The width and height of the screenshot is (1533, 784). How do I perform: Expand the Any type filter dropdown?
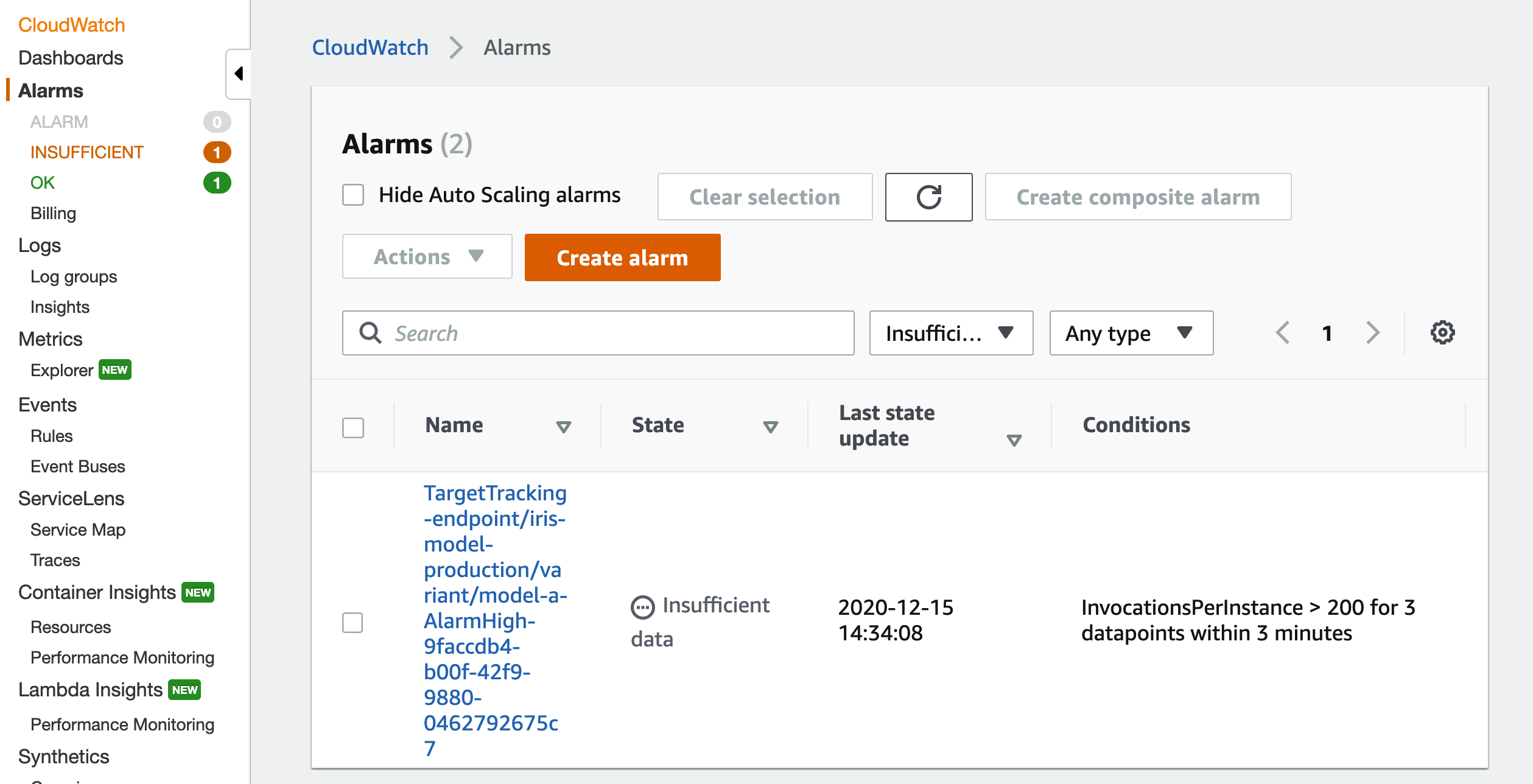pos(1131,333)
